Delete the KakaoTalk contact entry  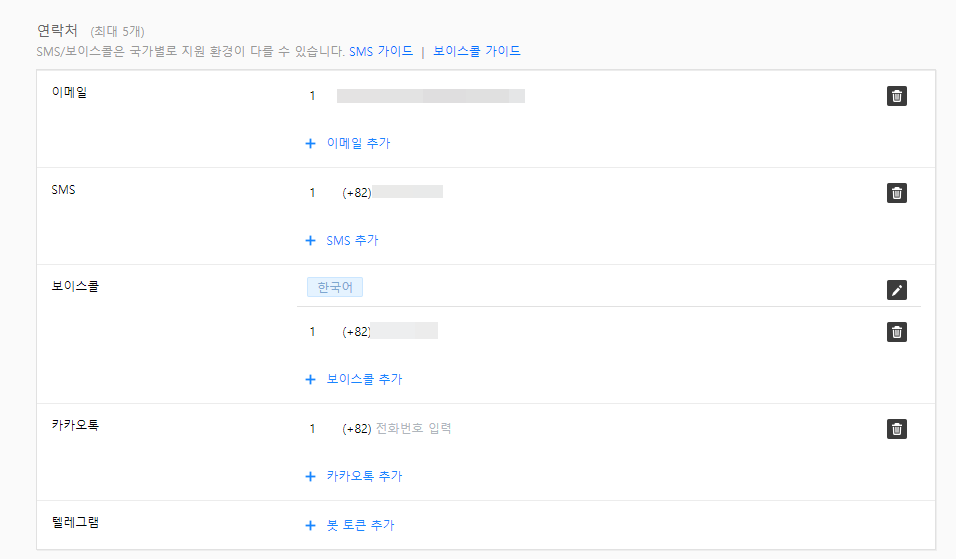897,429
